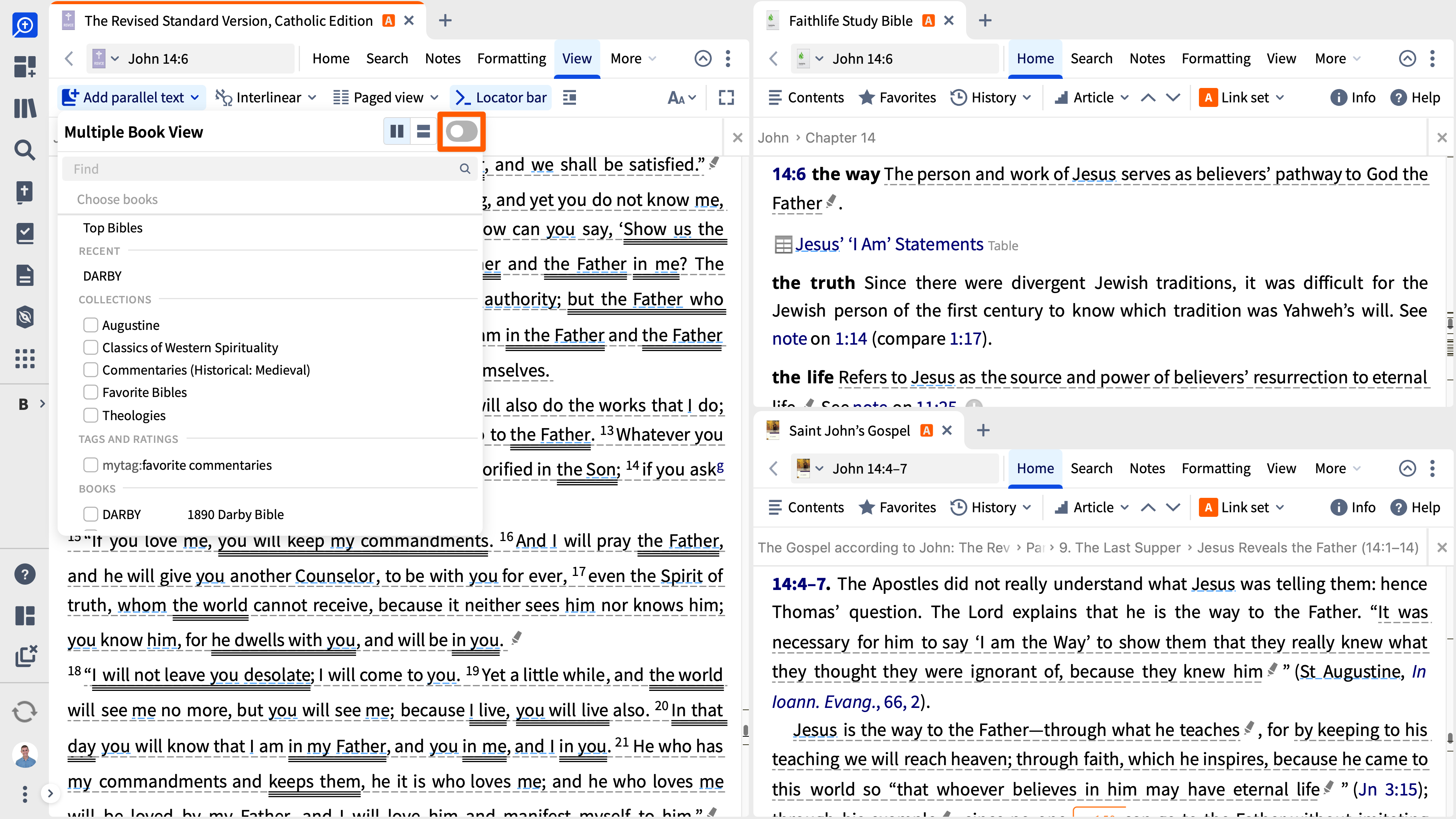Open the Library icon in left sidebar
1456x819 pixels.
click(x=24, y=108)
